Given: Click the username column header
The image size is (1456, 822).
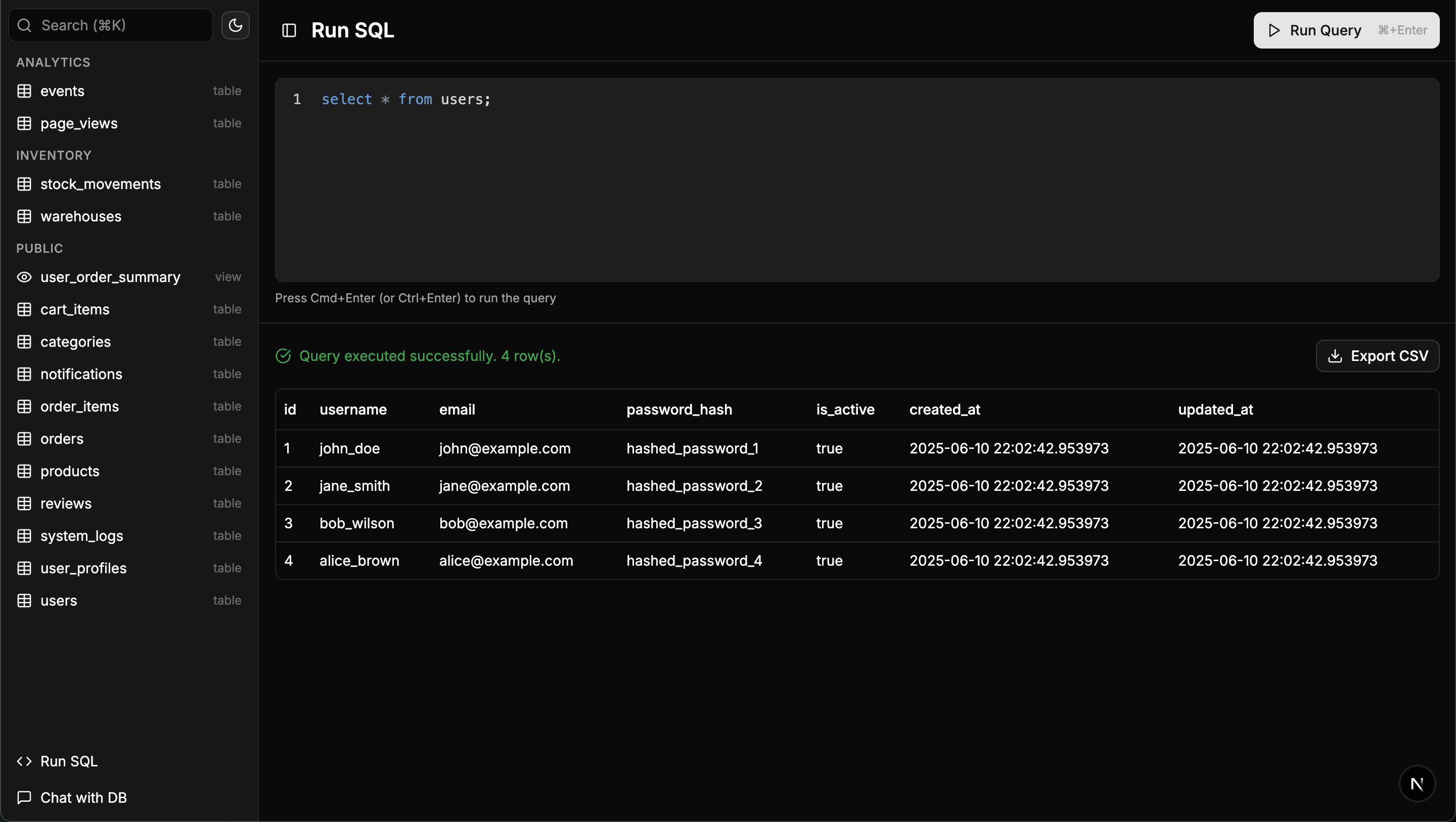Looking at the screenshot, I should pyautogui.click(x=353, y=410).
